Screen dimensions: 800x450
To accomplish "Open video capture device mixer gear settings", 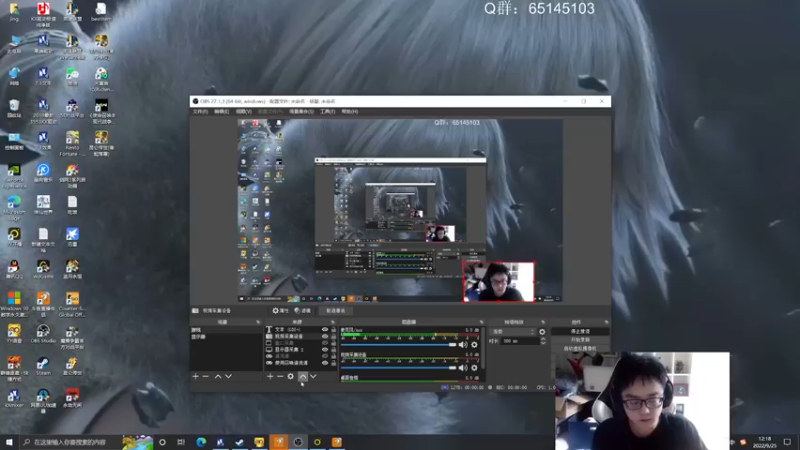I will click(x=474, y=367).
